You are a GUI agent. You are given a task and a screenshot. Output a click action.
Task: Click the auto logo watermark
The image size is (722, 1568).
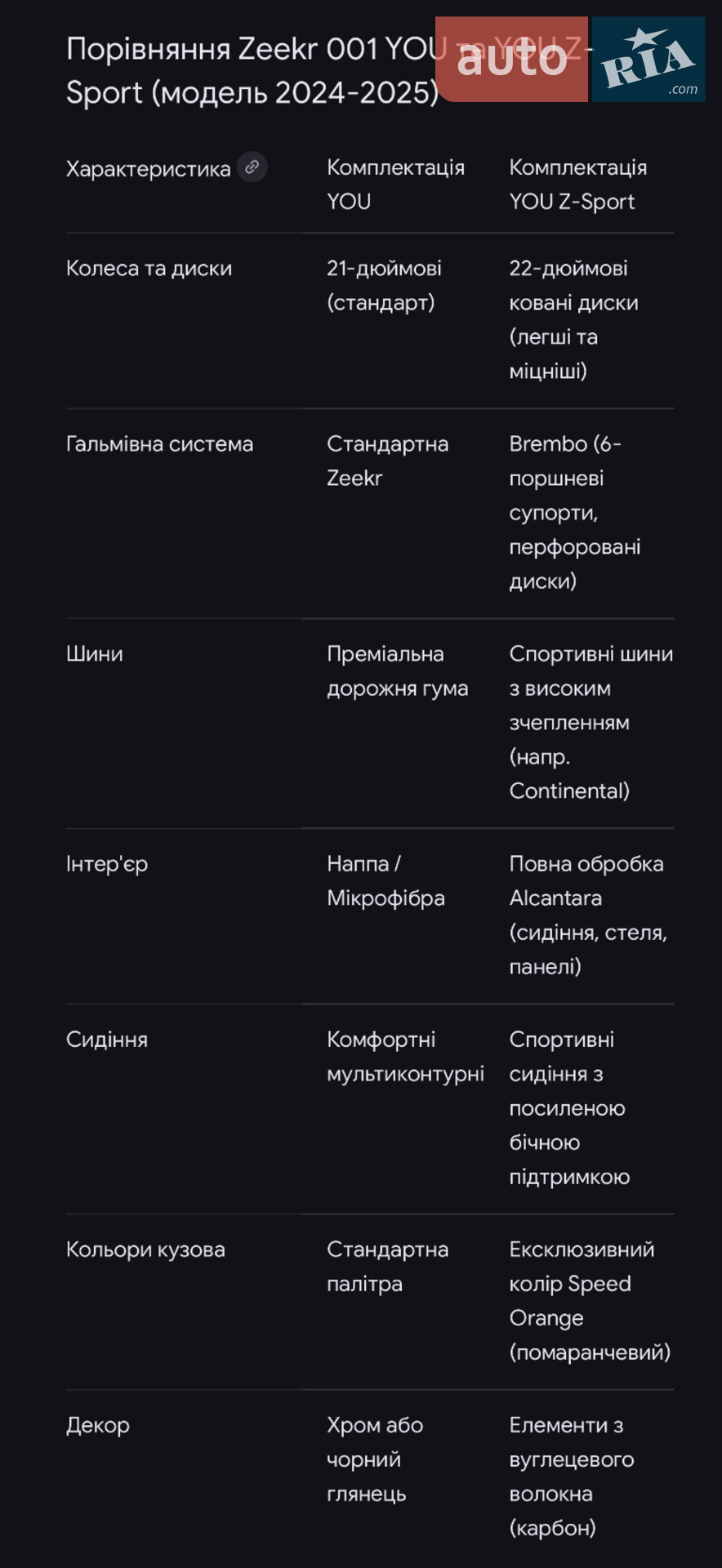click(x=511, y=59)
